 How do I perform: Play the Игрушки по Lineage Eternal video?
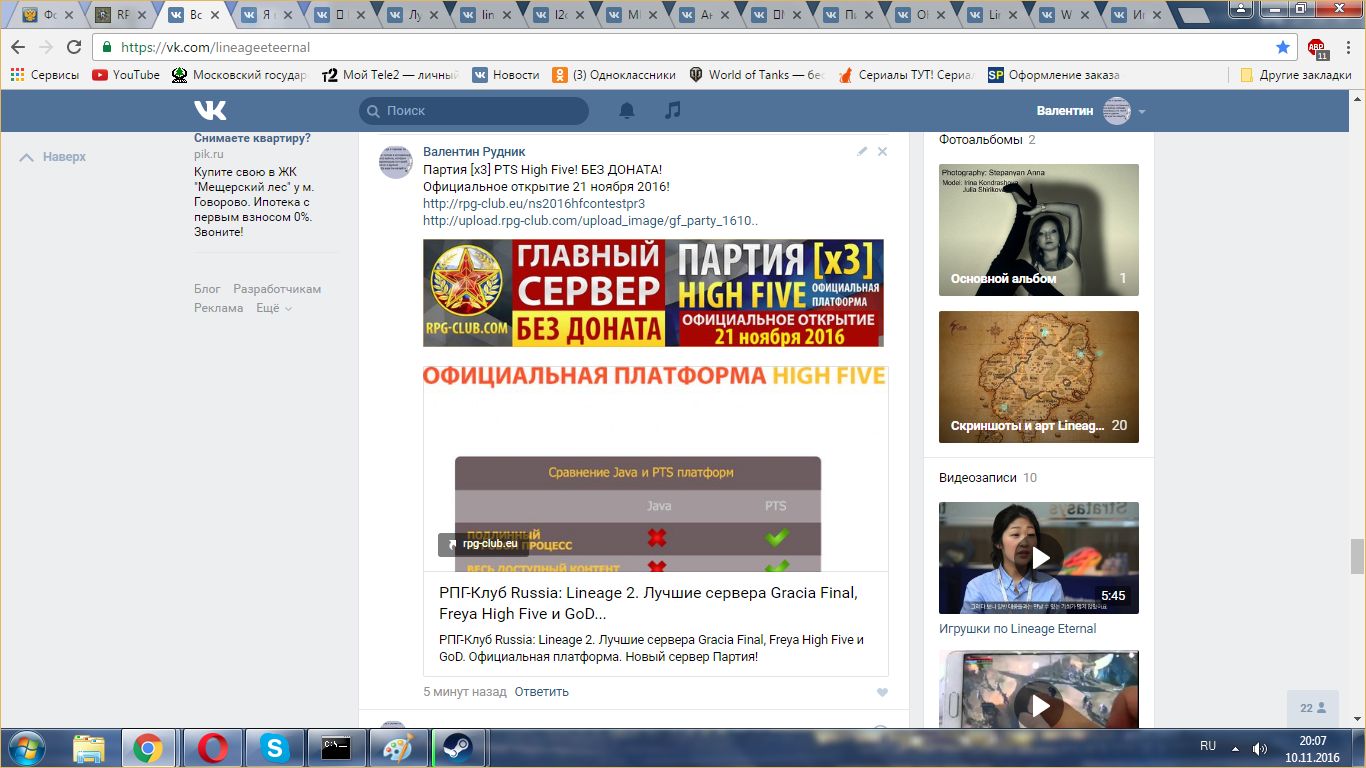(x=1039, y=558)
